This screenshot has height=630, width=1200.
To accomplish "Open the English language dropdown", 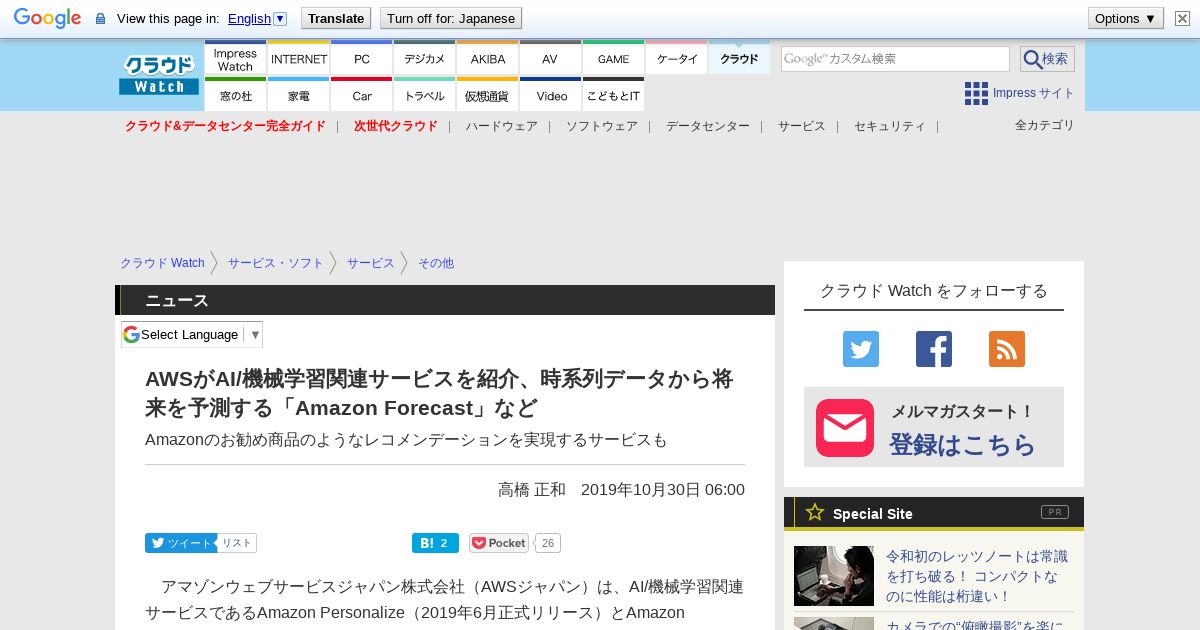I will click(x=257, y=18).
